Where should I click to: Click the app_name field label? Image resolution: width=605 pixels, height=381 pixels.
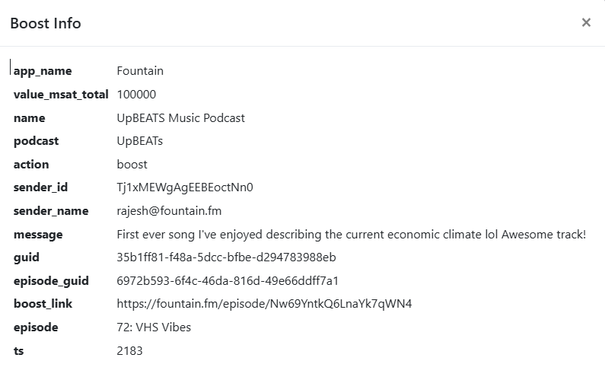pos(42,71)
